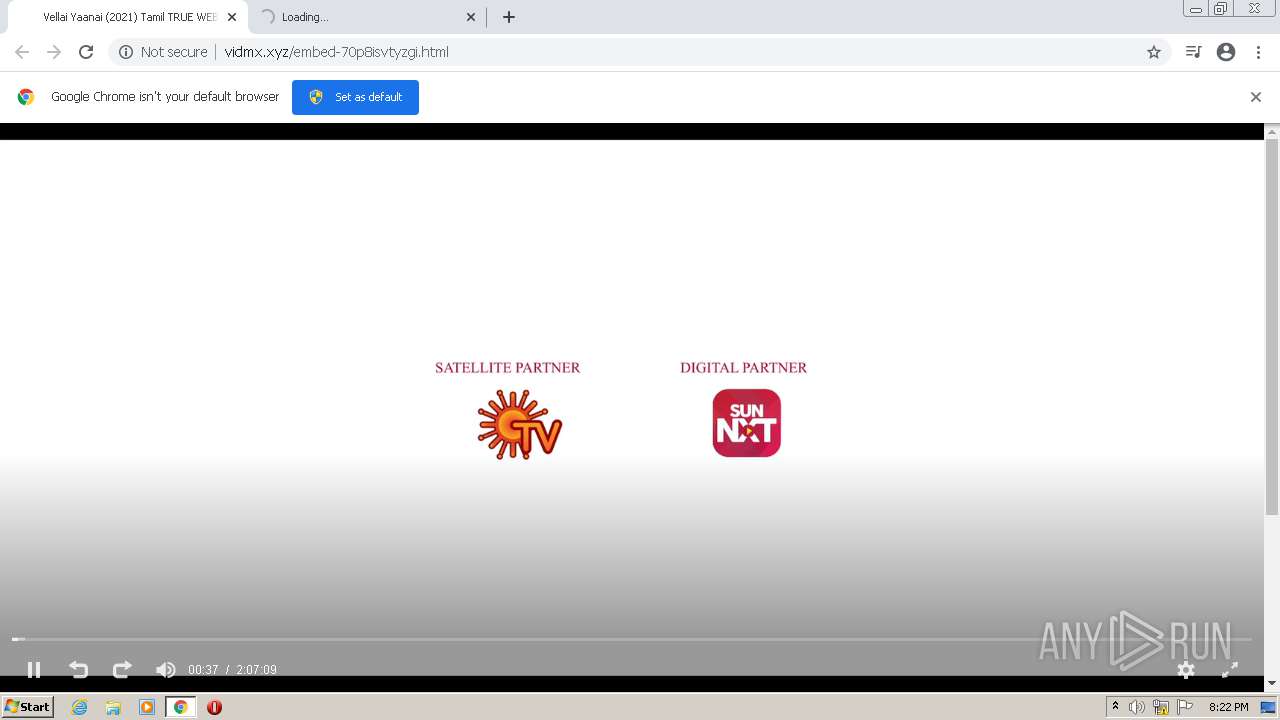Click the show desktop tray icon
This screenshot has width=1280, height=720.
click(x=1268, y=707)
